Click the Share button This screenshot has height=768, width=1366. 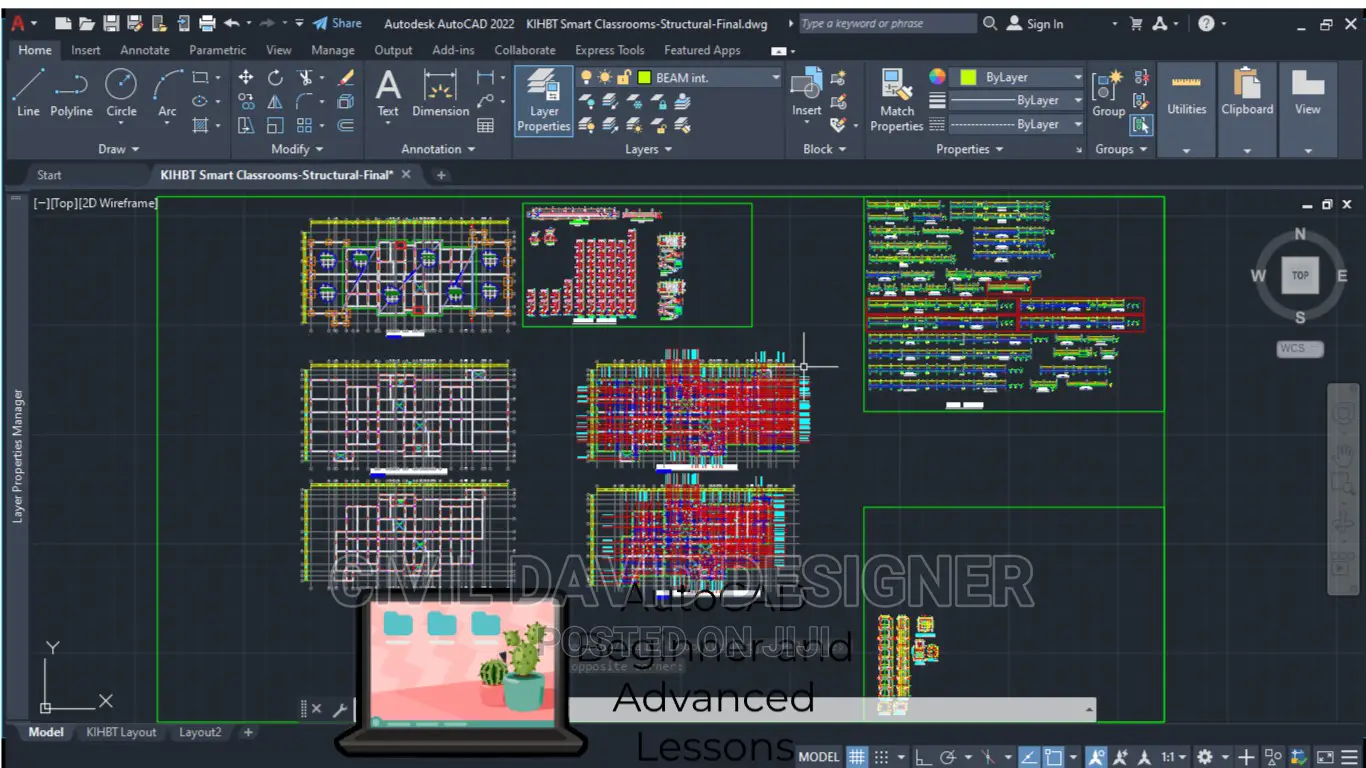tap(337, 23)
